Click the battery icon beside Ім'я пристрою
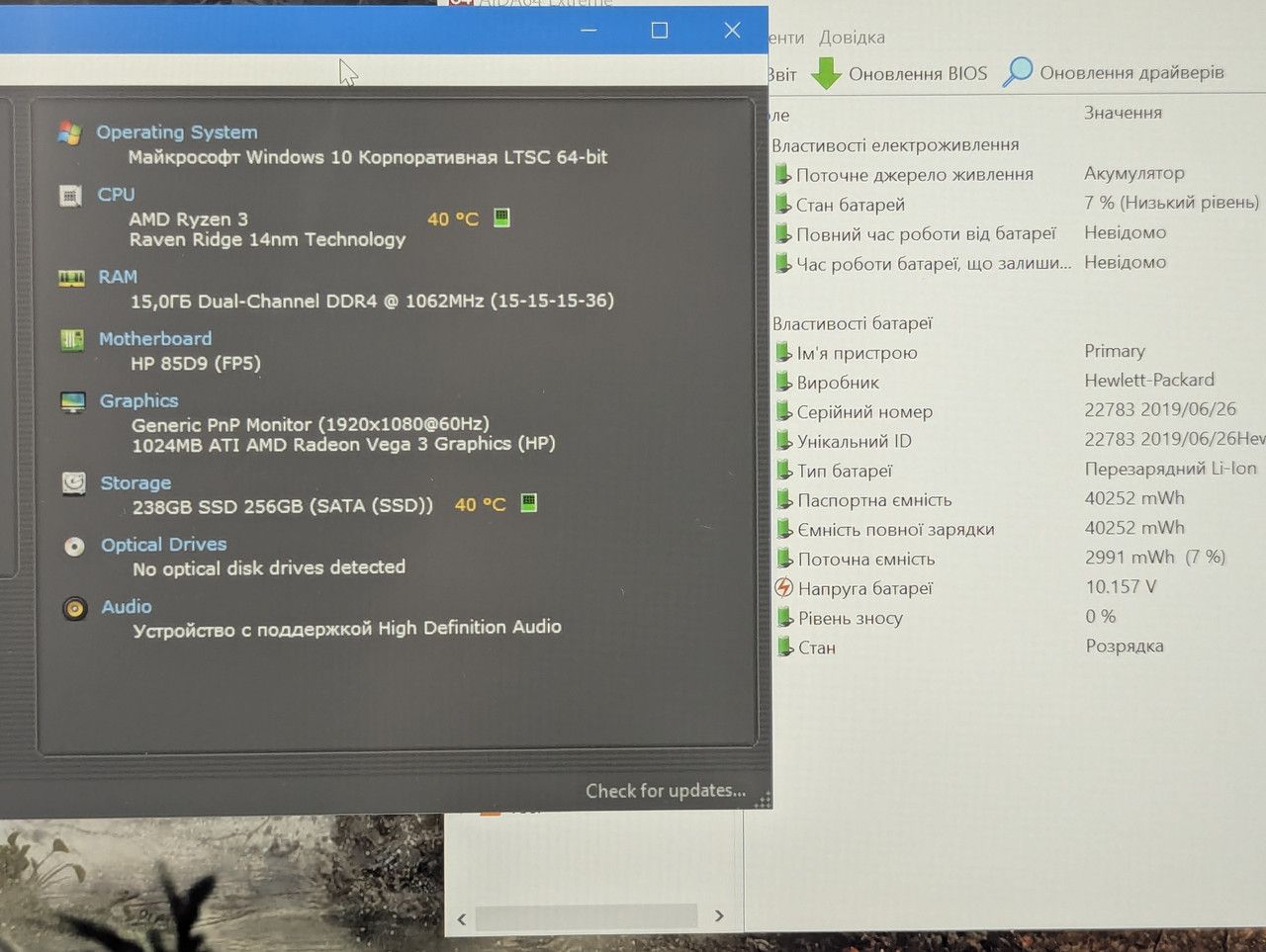Screen dimensions: 1266x952 click(x=784, y=353)
